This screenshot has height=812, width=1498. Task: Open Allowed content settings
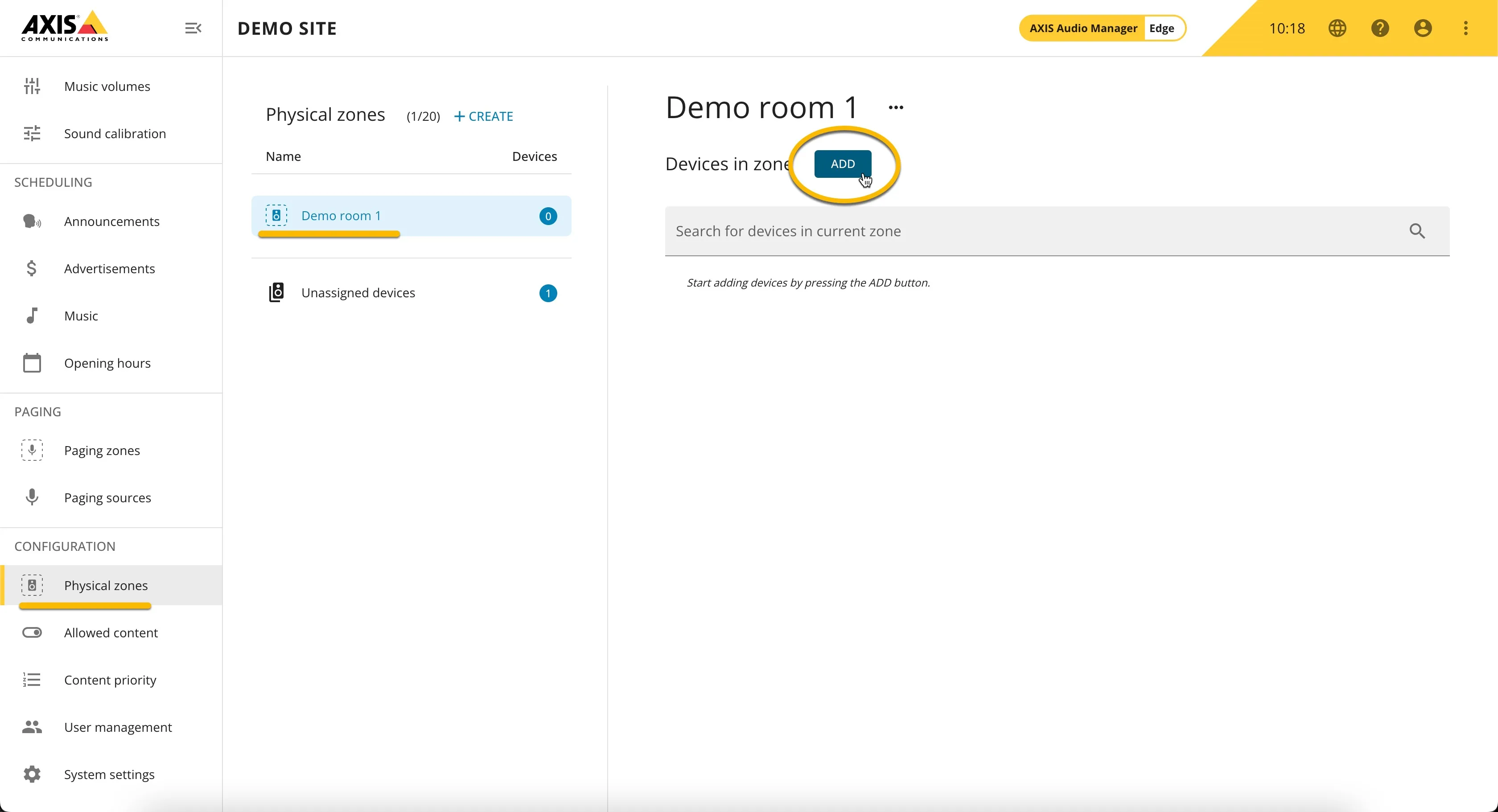point(111,632)
